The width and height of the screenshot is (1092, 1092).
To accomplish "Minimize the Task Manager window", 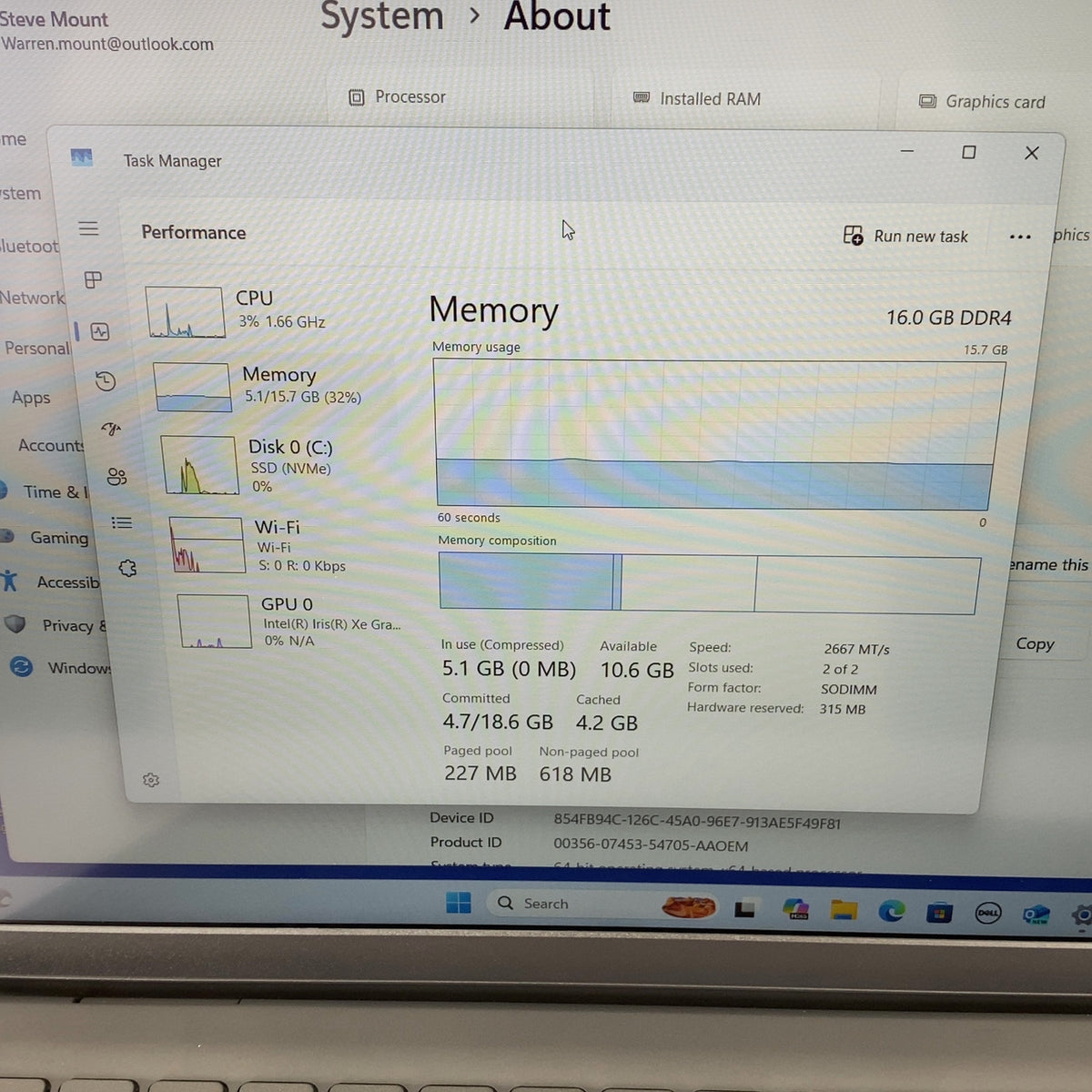I will (x=906, y=151).
